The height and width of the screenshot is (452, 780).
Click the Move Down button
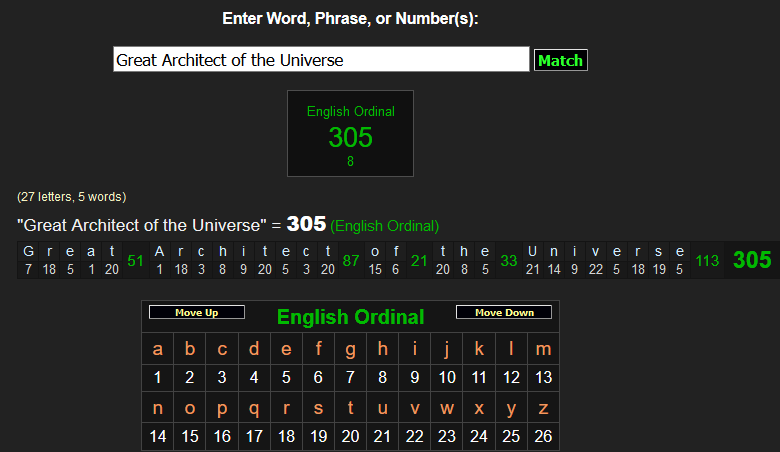(504, 313)
